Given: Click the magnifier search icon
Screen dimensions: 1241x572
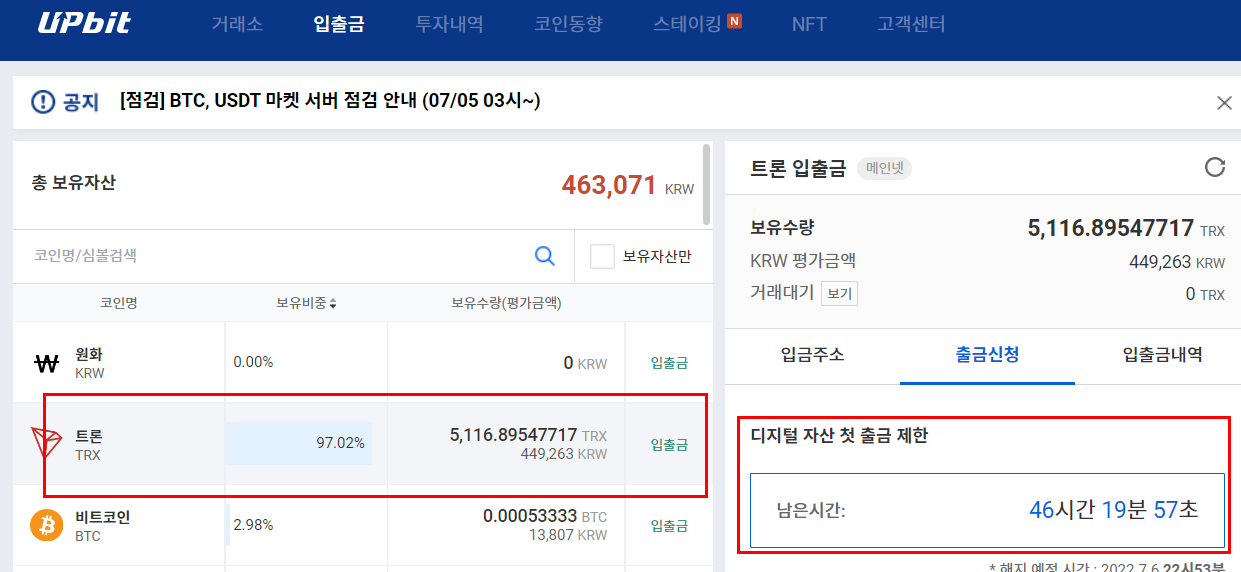Looking at the screenshot, I should click(x=545, y=256).
